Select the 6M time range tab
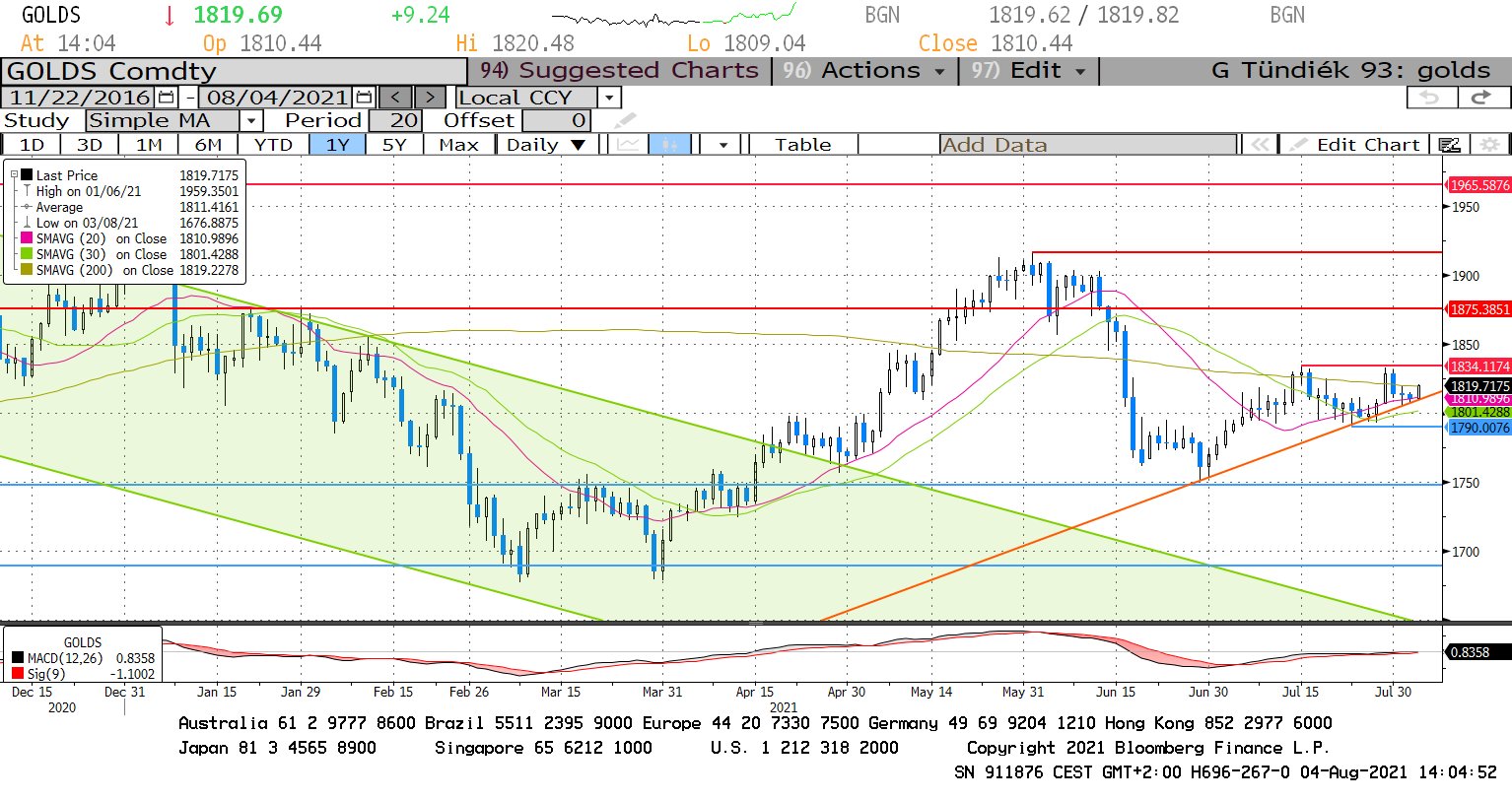 coord(208,145)
